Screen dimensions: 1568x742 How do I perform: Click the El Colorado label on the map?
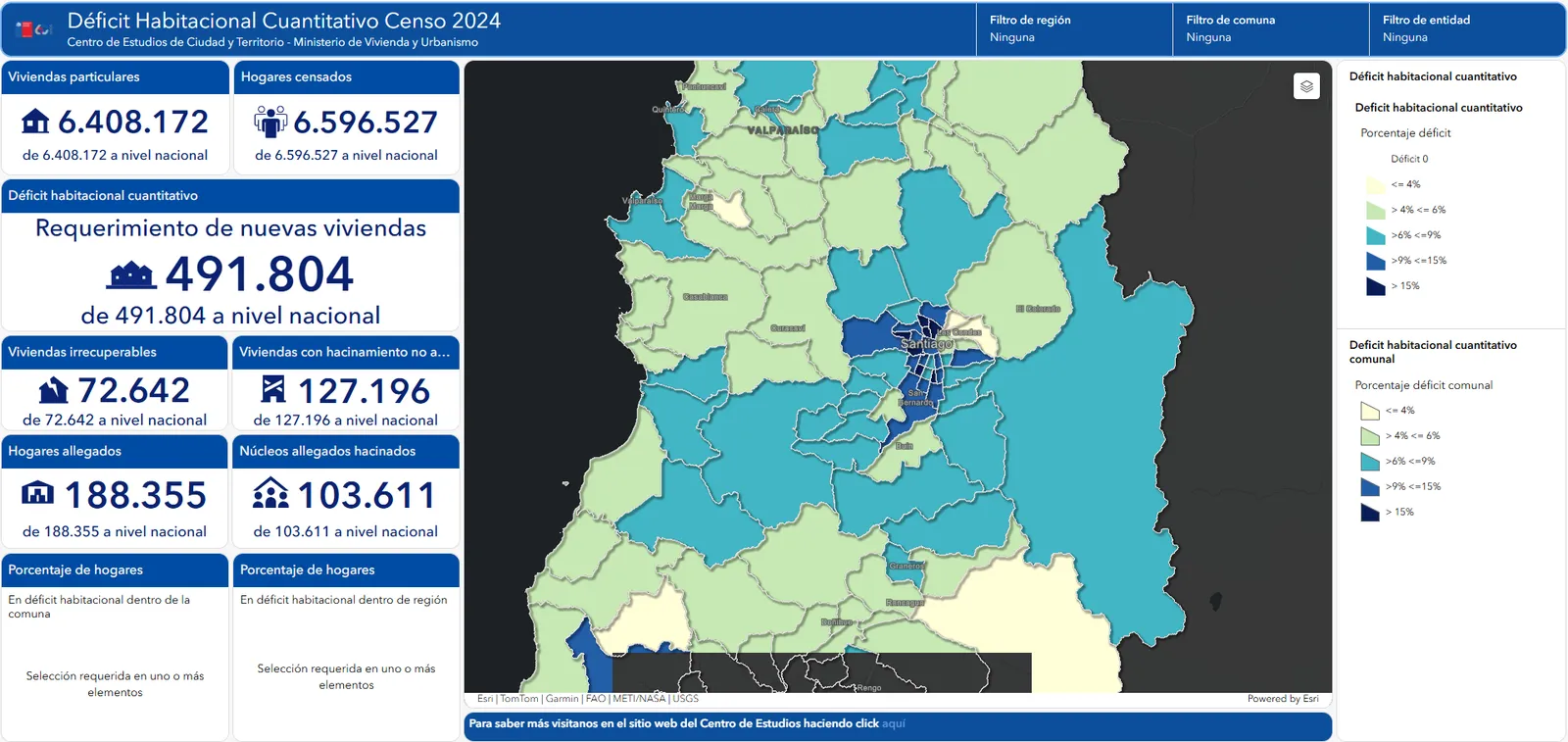pos(1038,309)
